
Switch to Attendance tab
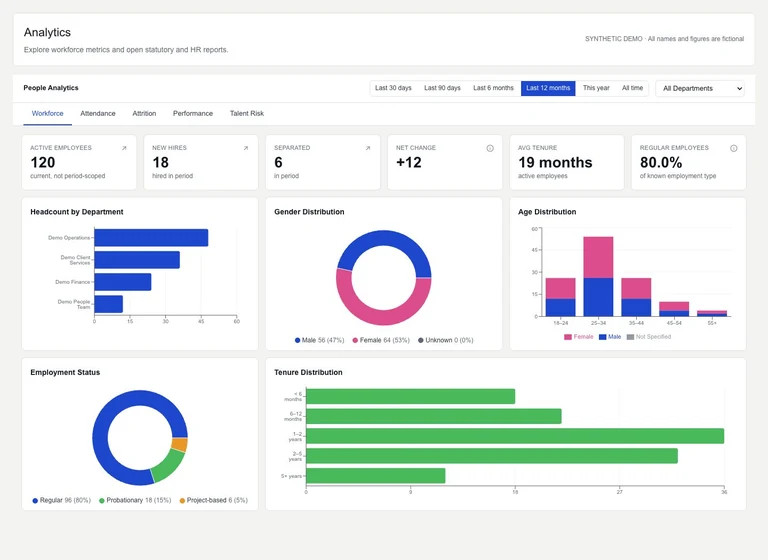pyautogui.click(x=98, y=113)
